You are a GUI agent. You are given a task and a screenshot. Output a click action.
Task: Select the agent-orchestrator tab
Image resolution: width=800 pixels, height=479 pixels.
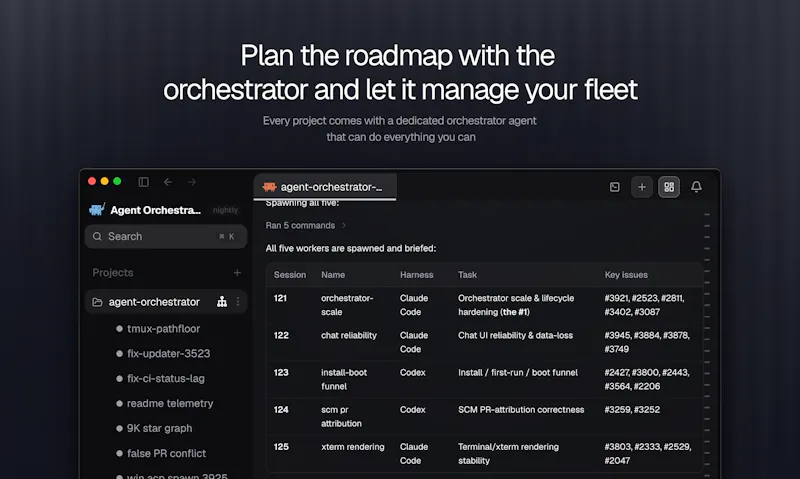click(x=325, y=187)
